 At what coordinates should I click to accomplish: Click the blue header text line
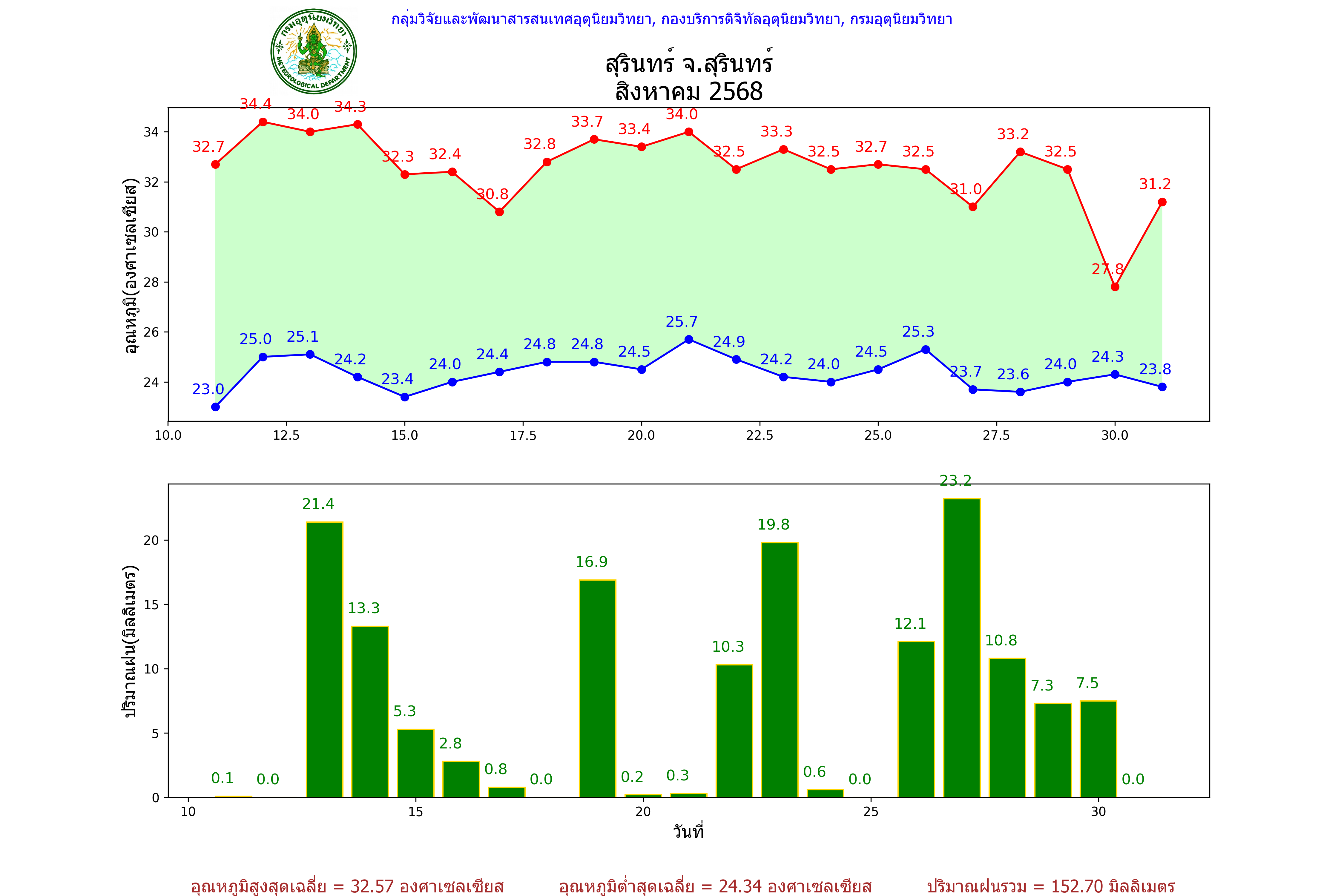click(x=671, y=19)
